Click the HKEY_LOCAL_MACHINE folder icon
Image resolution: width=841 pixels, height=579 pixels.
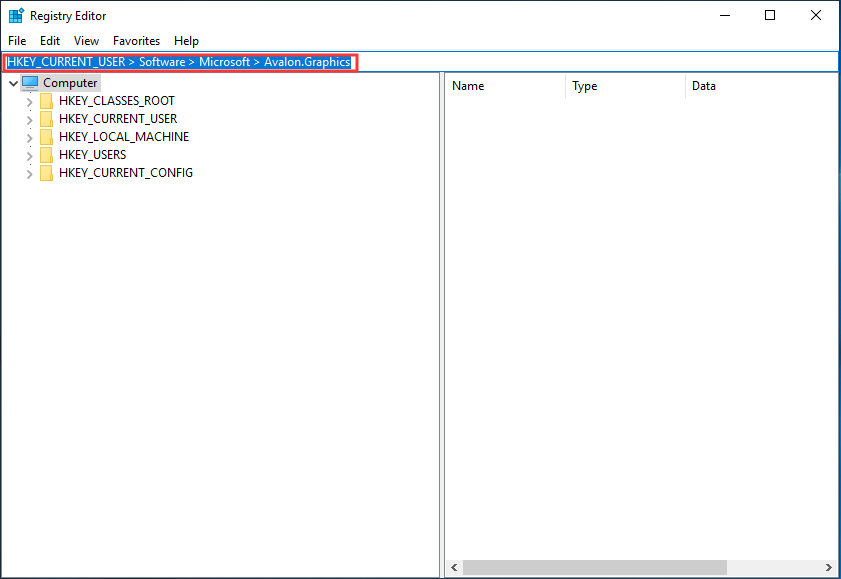coord(46,136)
